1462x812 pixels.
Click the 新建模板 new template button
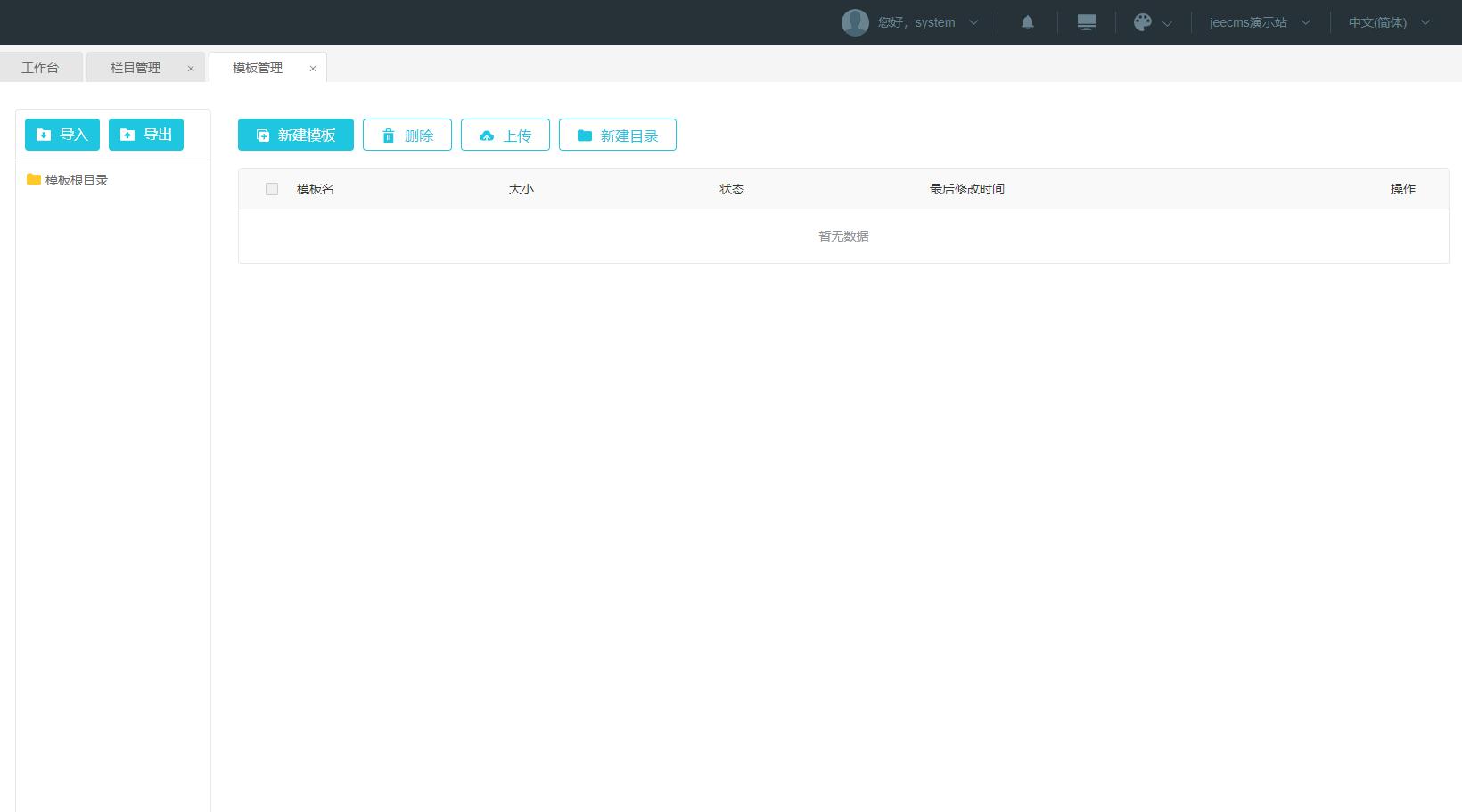coord(296,135)
